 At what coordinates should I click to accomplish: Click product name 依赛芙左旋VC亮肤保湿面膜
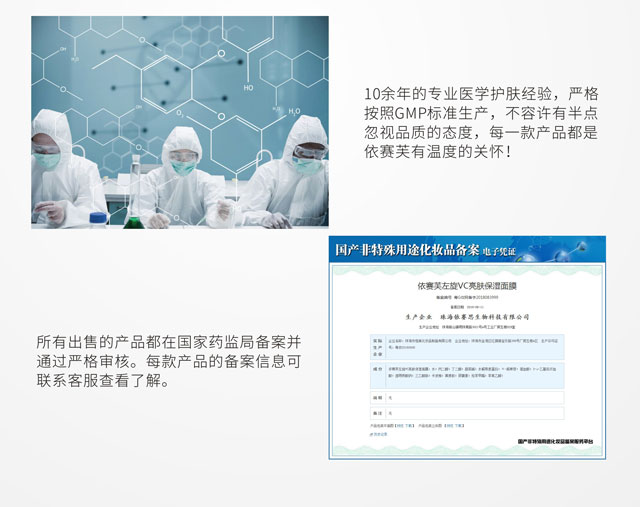click(x=468, y=286)
